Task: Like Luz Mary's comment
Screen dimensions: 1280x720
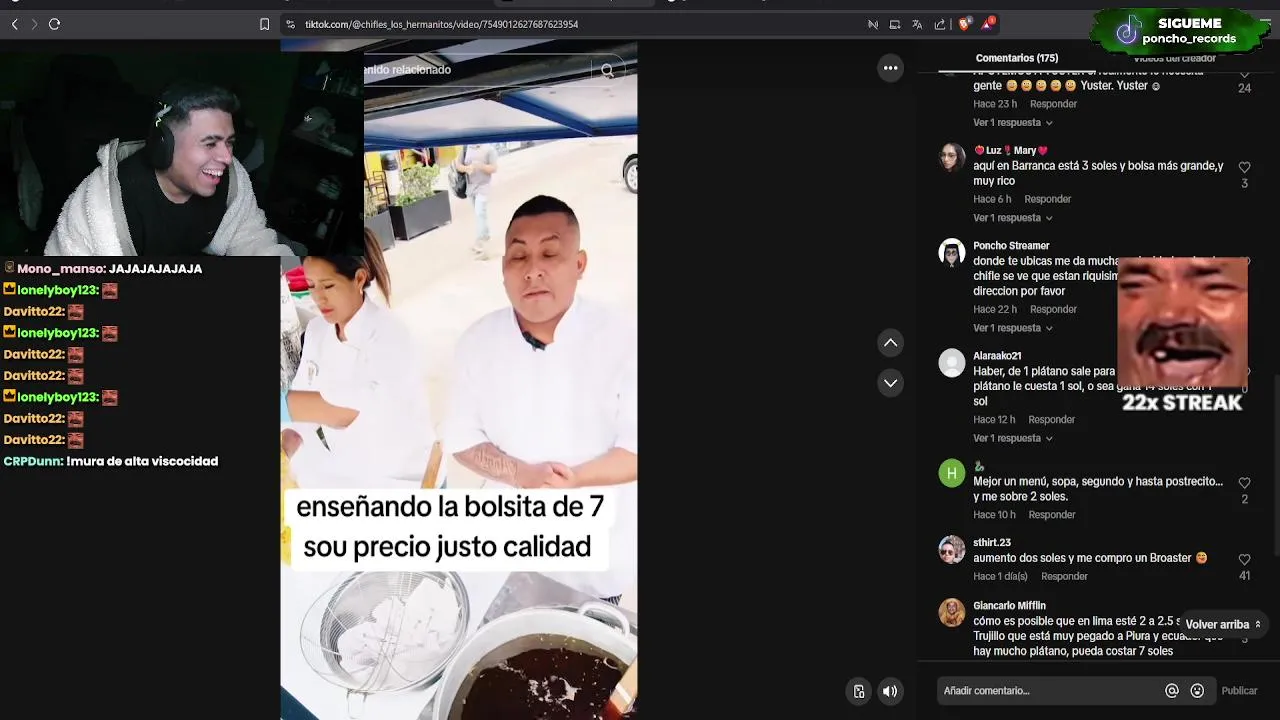Action: coord(1244,168)
